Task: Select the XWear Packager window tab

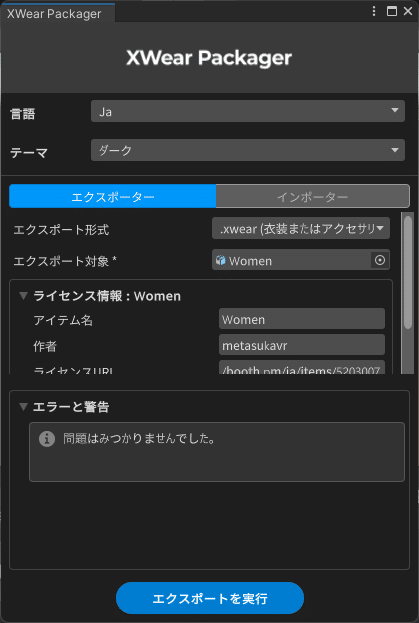Action: point(57,13)
